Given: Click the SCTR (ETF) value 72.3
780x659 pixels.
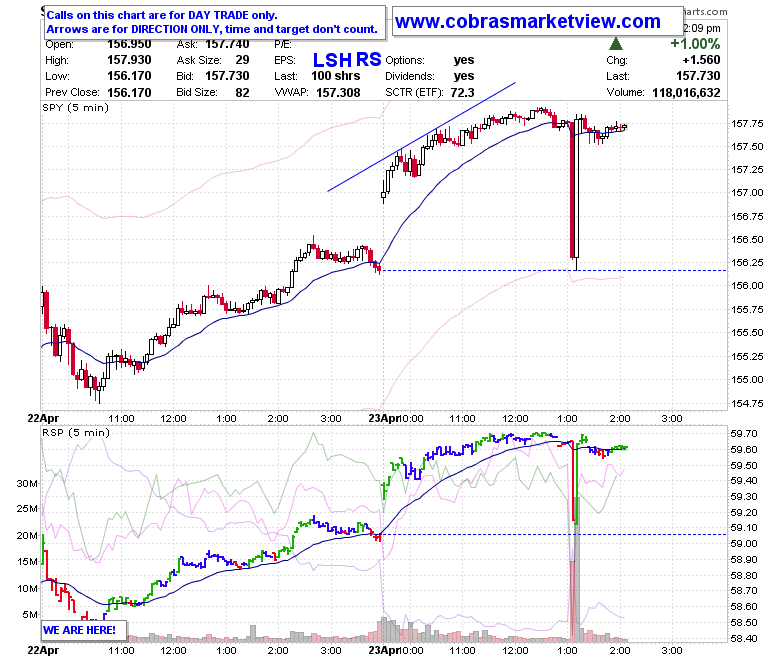Looking at the screenshot, I should click(463, 93).
